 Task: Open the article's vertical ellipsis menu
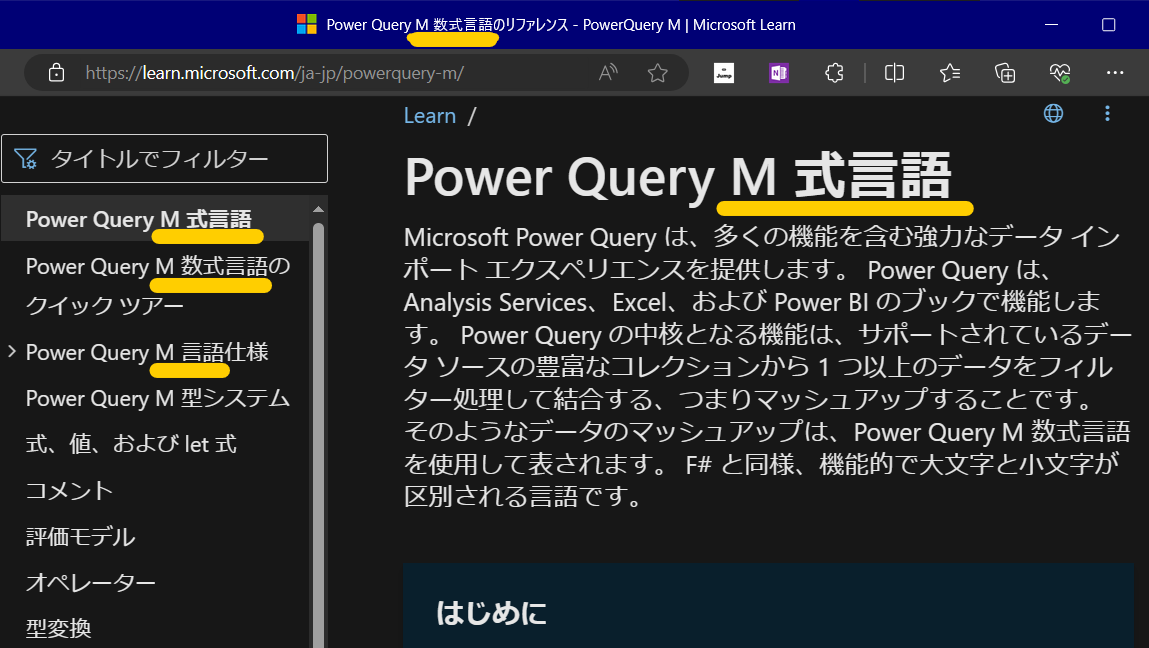coord(1107,113)
